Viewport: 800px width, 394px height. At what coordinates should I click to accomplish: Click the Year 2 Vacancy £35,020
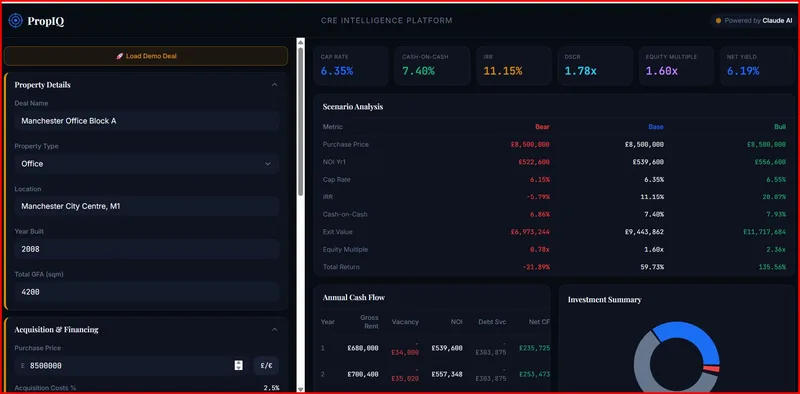pyautogui.click(x=405, y=379)
